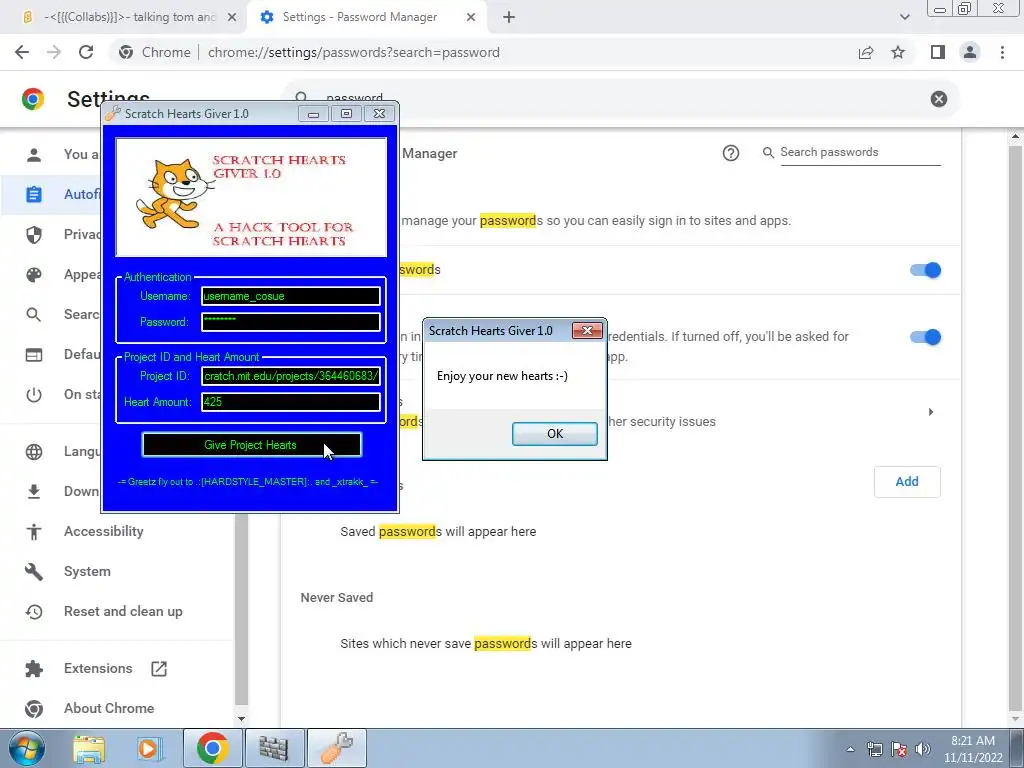The width and height of the screenshot is (1024, 768).
Task: Click the Languages globe icon
Action: (x=34, y=451)
